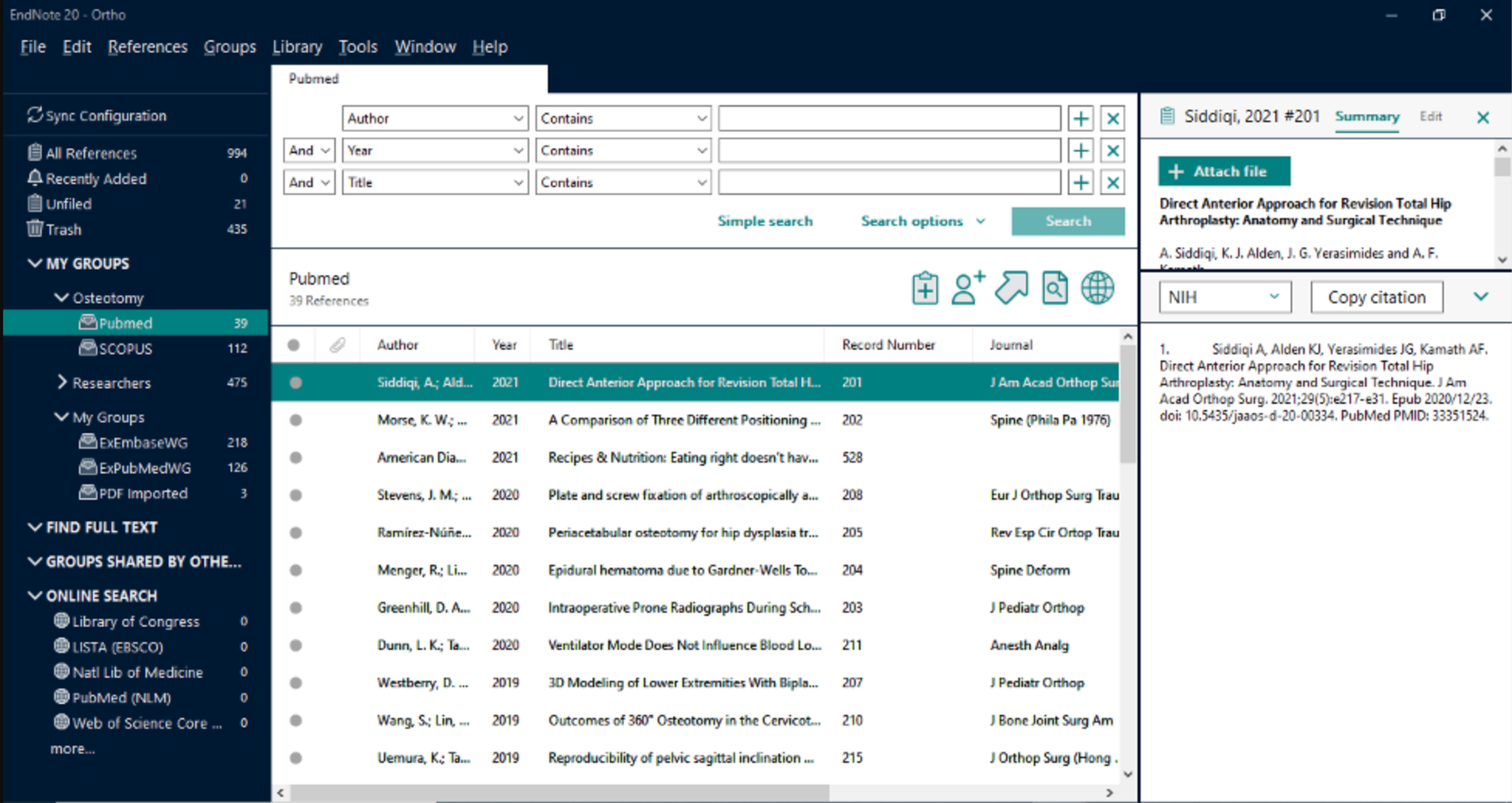The width and height of the screenshot is (1512, 803).
Task: Expand the Search options dropdown
Action: point(922,221)
